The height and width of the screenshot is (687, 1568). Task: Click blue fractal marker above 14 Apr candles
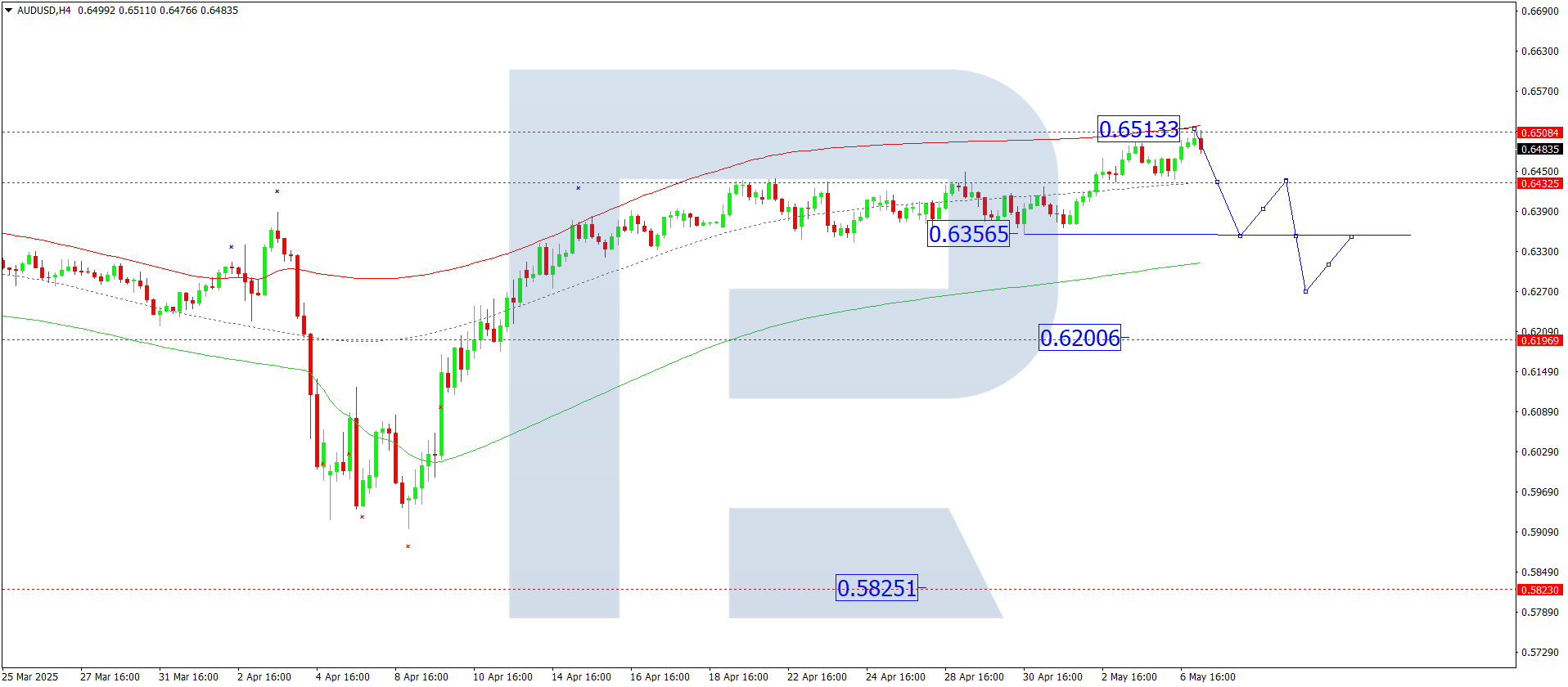point(578,188)
